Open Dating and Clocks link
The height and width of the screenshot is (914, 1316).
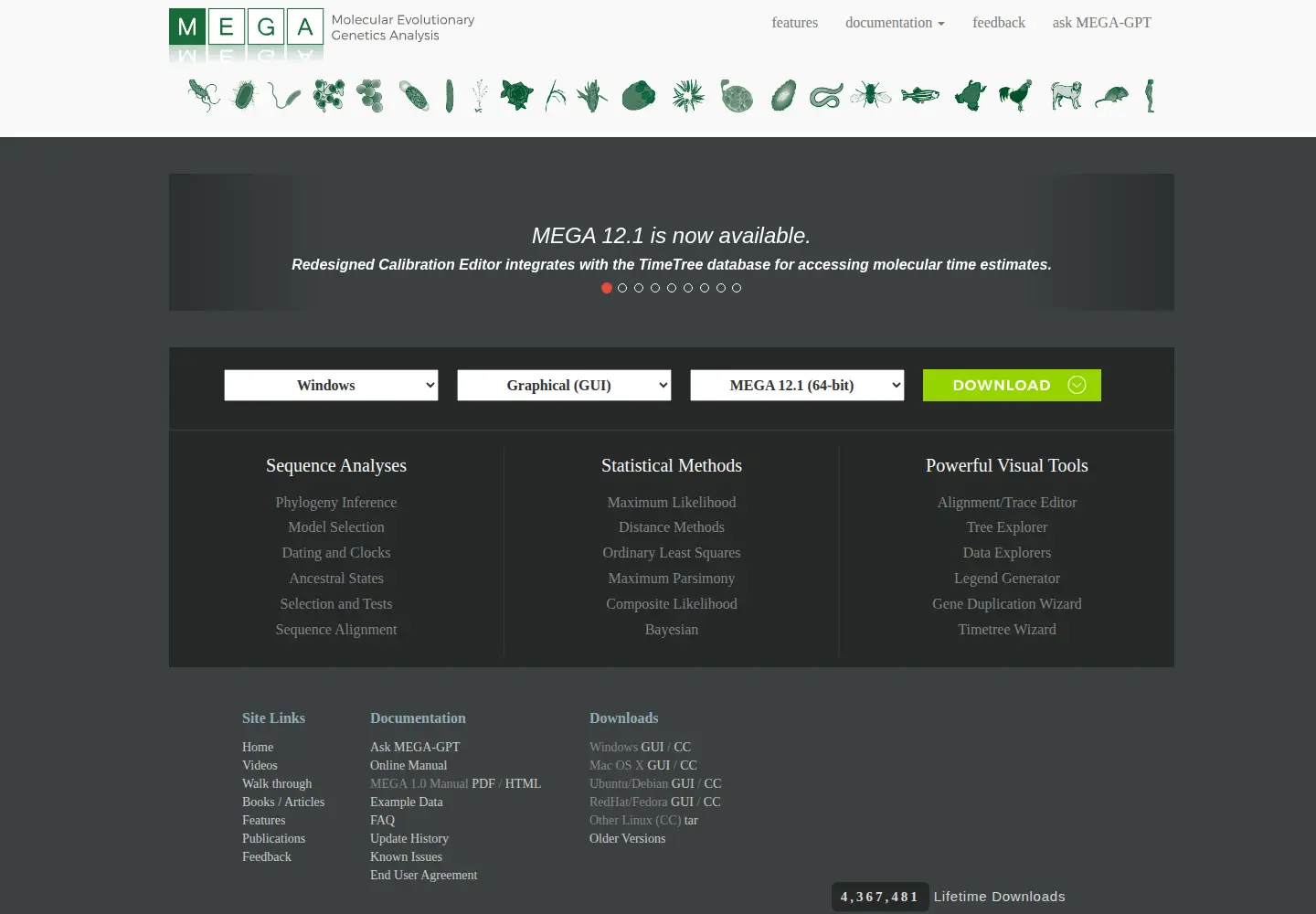pos(336,553)
